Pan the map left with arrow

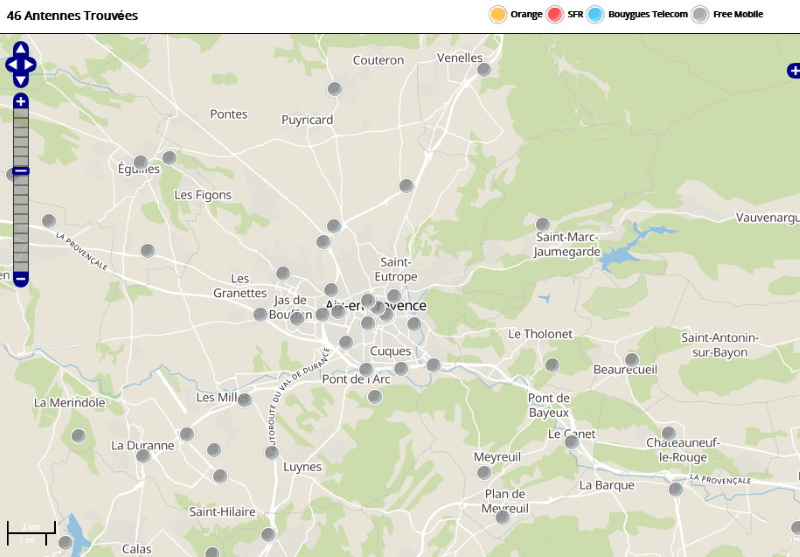pos(10,65)
